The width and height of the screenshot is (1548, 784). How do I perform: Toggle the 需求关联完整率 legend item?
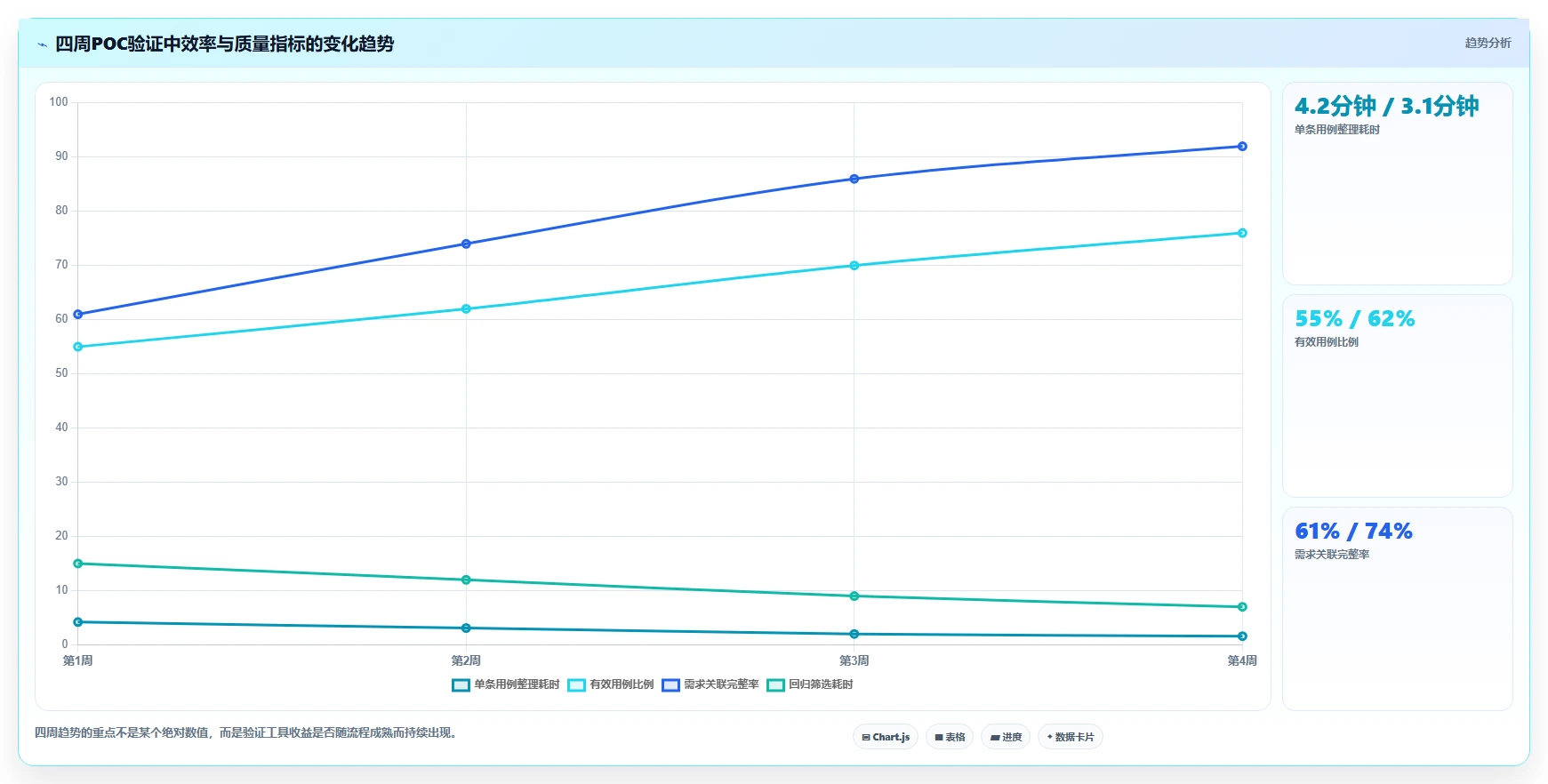710,684
